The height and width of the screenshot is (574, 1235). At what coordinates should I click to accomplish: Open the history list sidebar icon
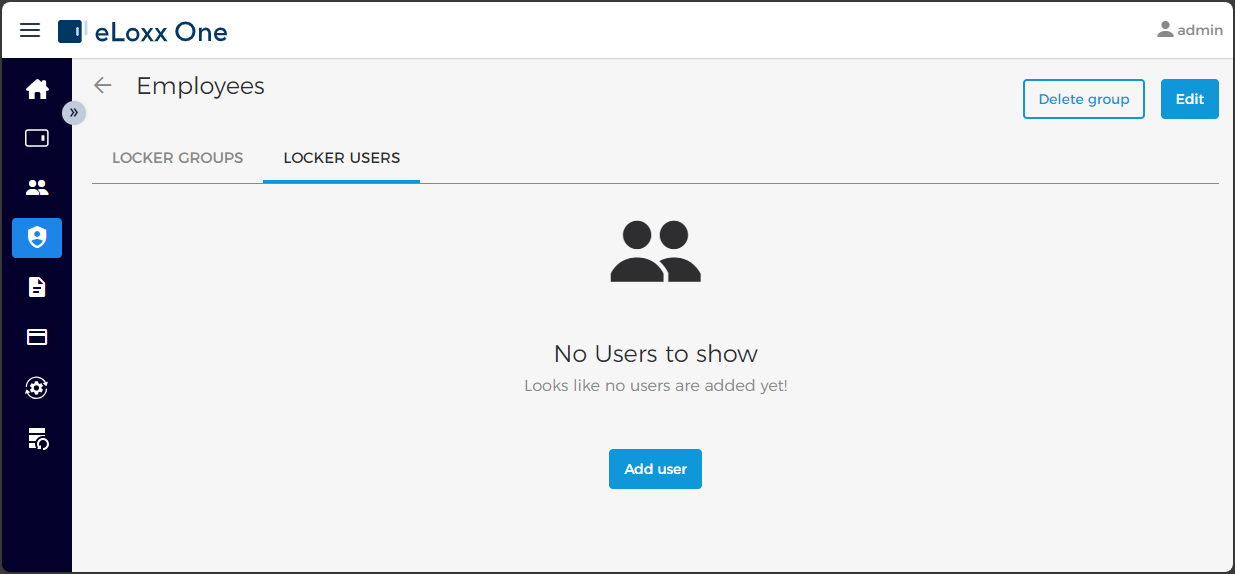coord(37,438)
